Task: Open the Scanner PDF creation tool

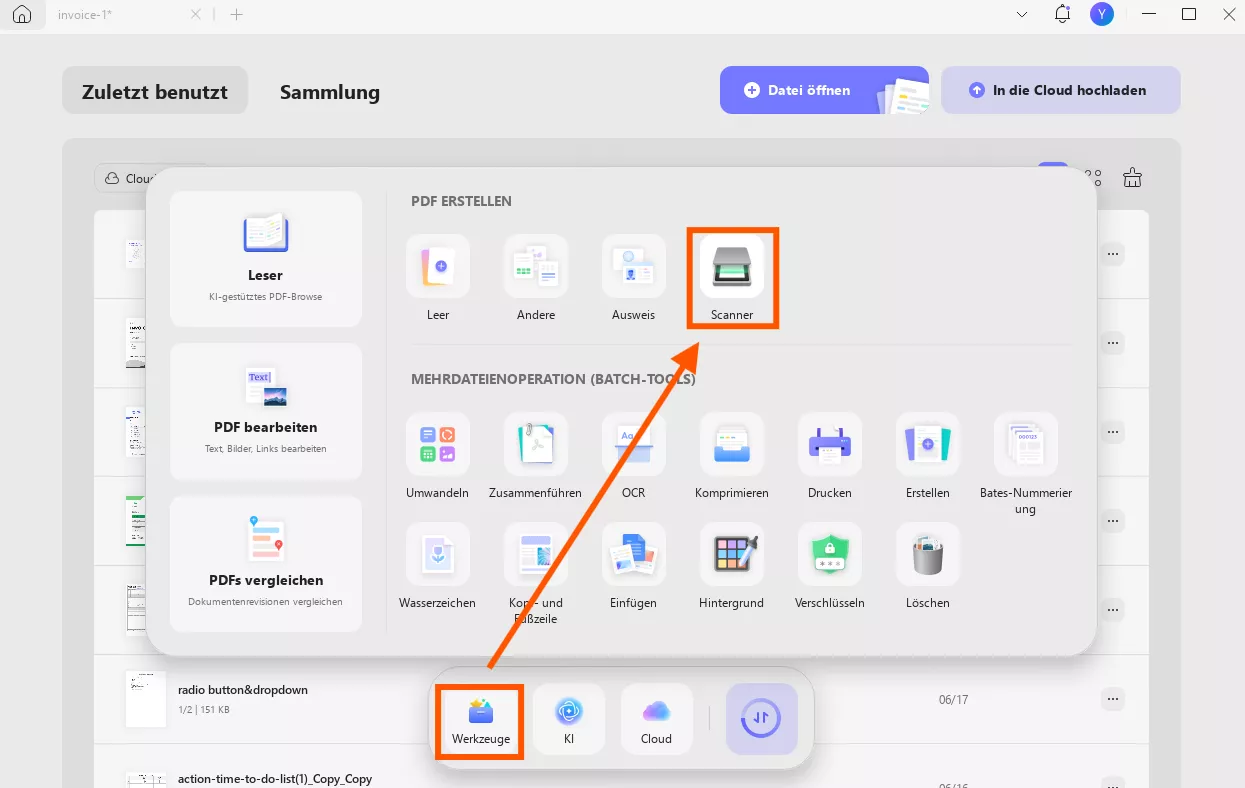Action: point(732,277)
